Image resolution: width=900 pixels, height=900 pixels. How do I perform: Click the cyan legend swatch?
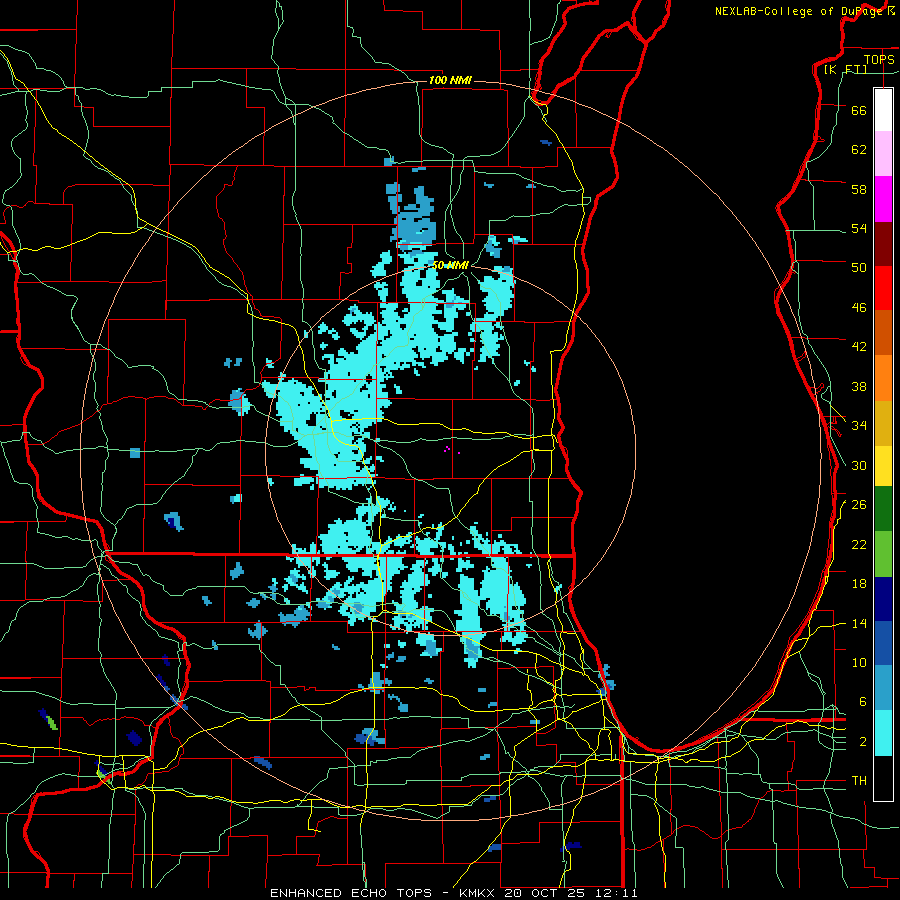pos(883,733)
